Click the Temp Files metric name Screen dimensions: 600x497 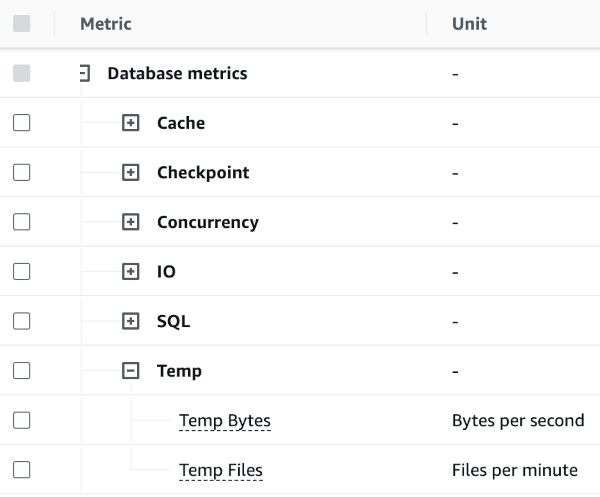click(x=221, y=470)
